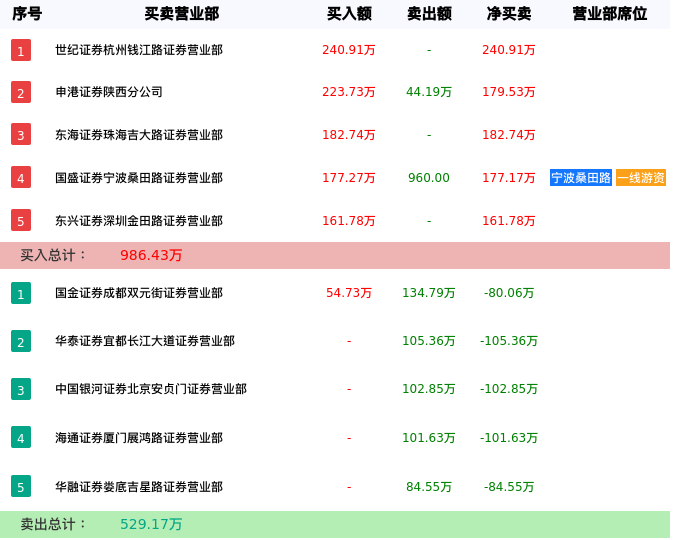Open 华融证券娄底吉星路证券营业部

(x=139, y=487)
